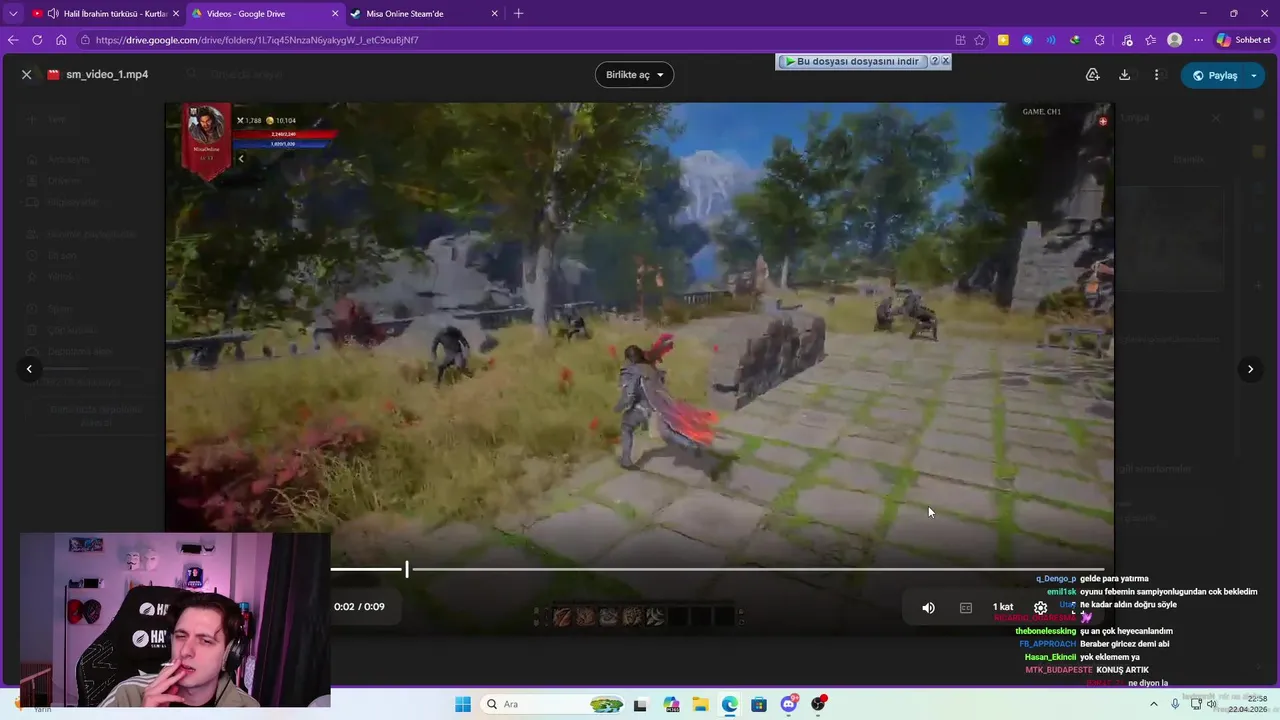Open Task View on taskbar
The height and width of the screenshot is (720, 1280).
tap(640, 704)
